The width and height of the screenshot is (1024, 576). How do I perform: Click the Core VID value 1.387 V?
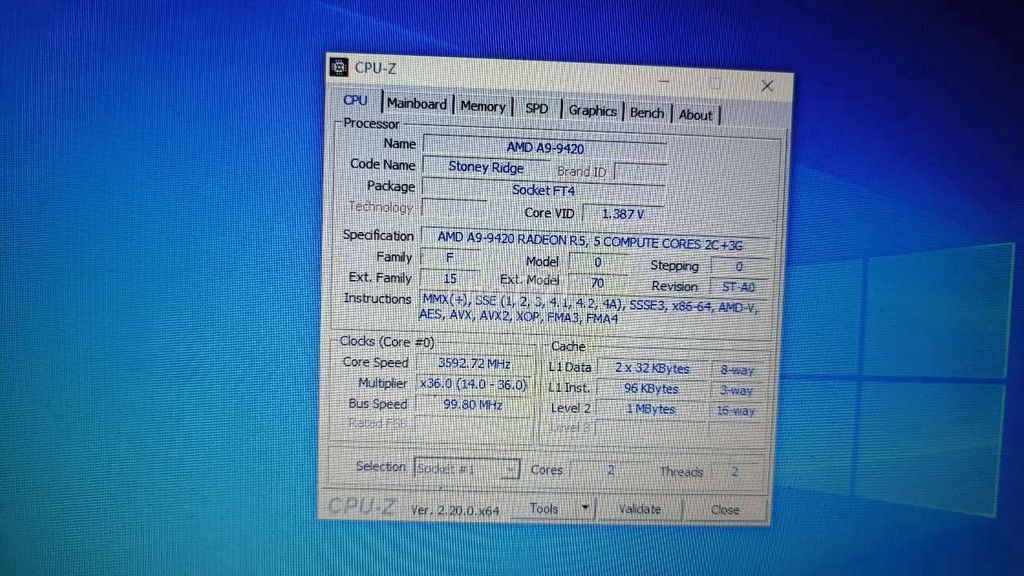pos(622,214)
